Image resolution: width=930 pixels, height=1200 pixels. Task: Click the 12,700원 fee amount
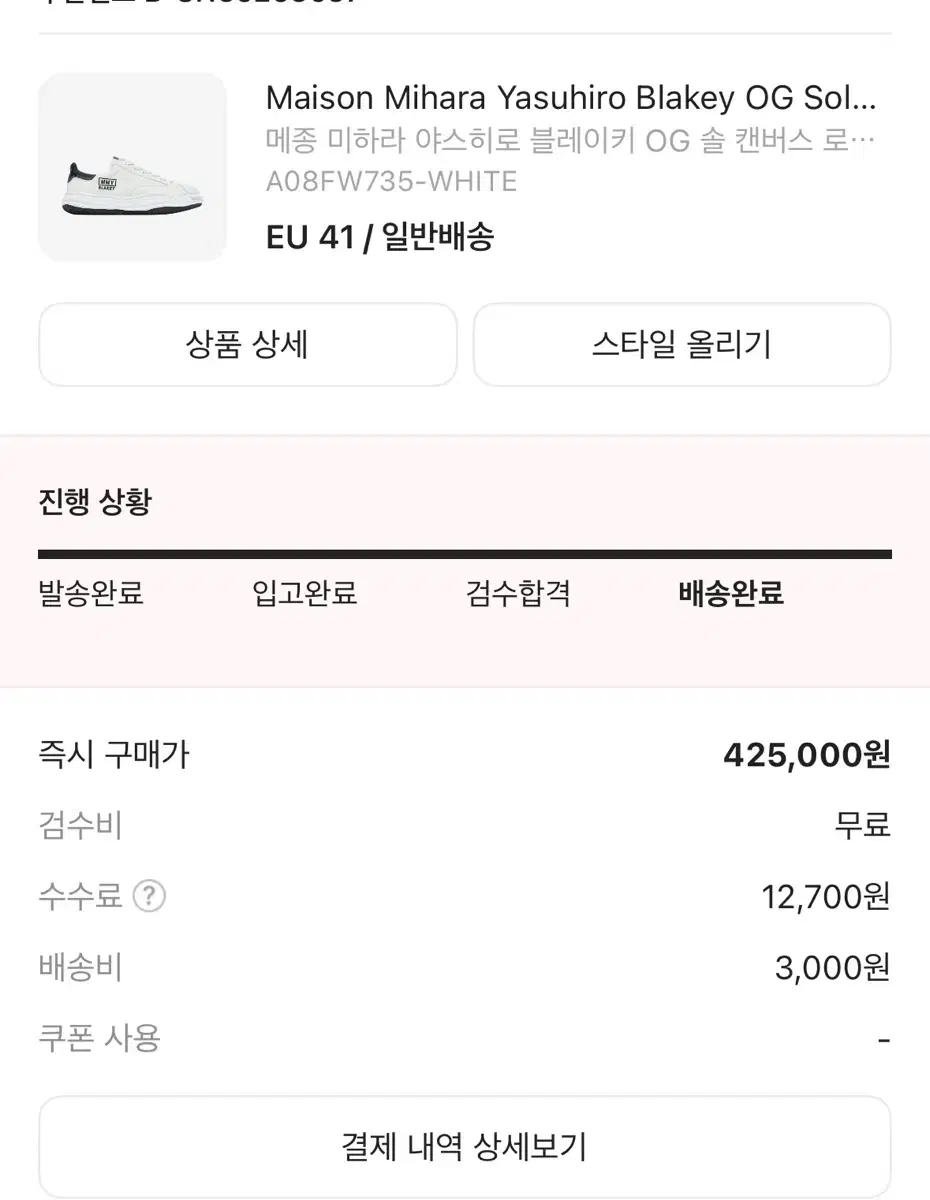coord(825,897)
